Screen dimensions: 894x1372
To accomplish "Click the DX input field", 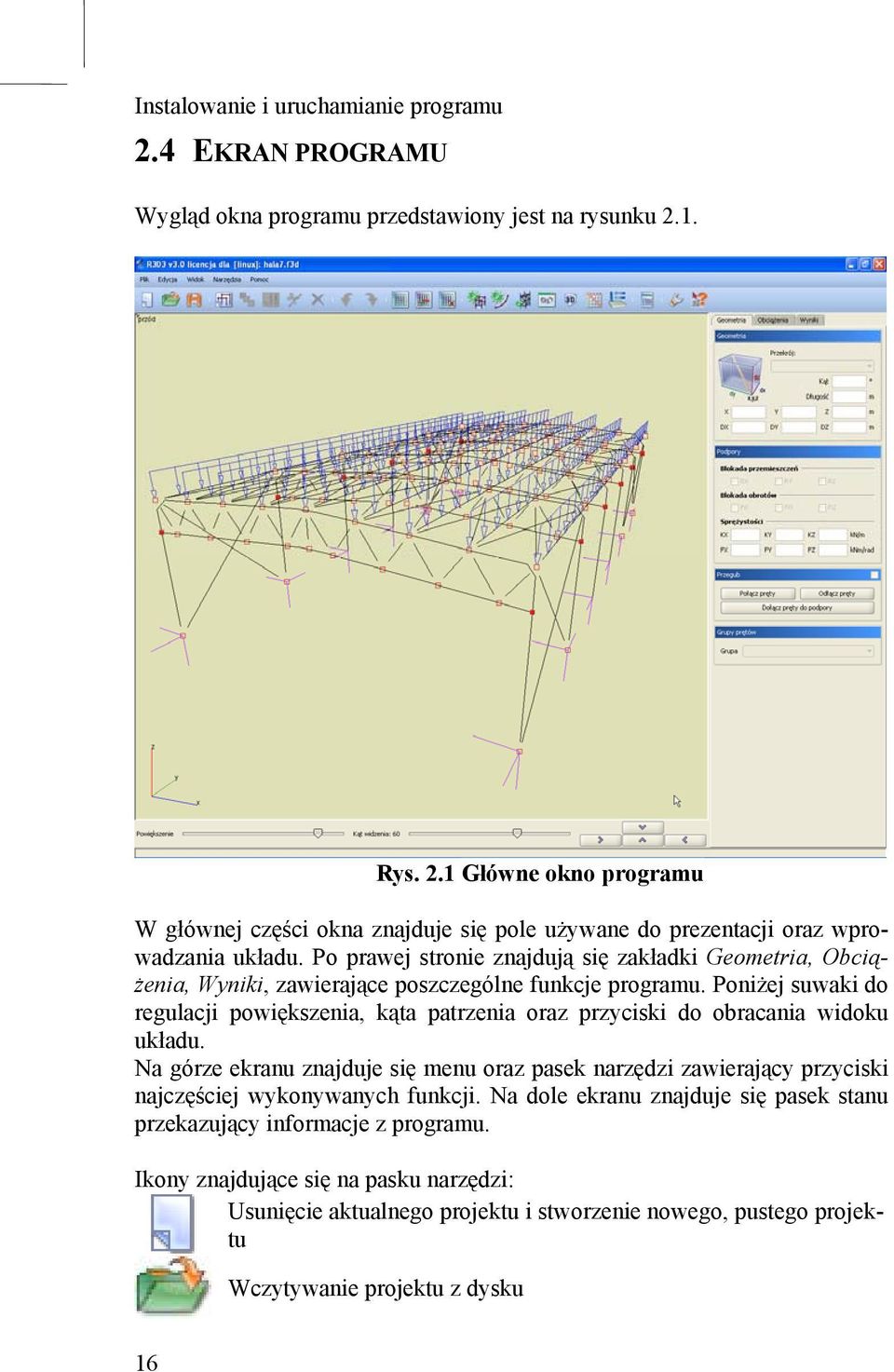I will point(749,428).
